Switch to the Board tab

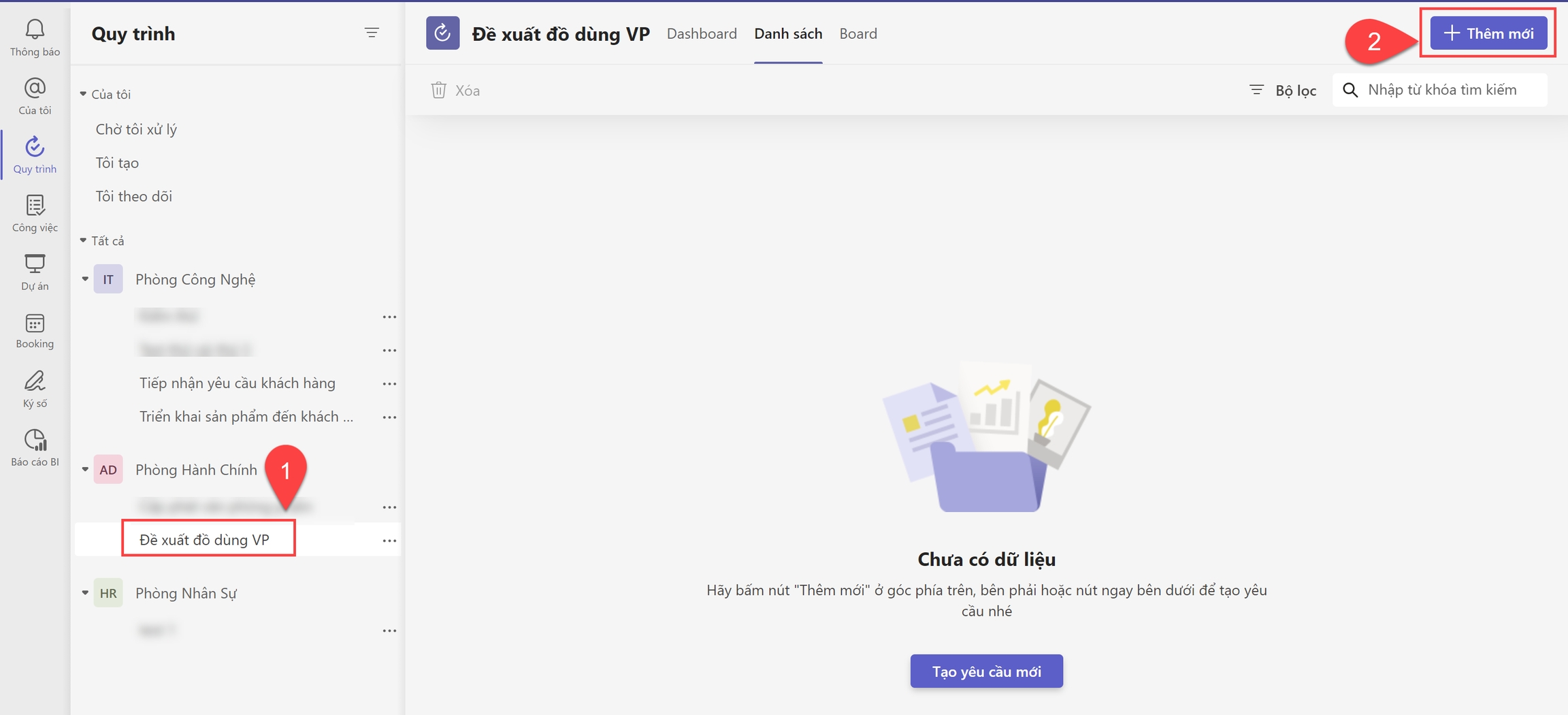point(857,33)
